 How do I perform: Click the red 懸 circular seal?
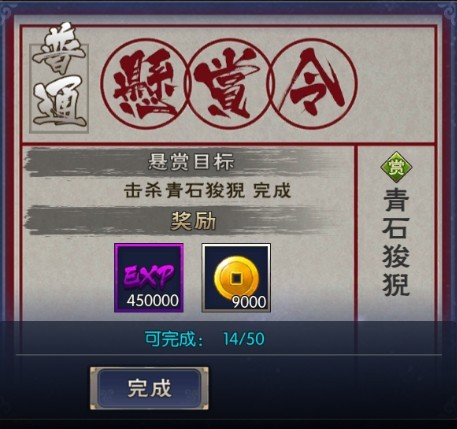pos(145,83)
